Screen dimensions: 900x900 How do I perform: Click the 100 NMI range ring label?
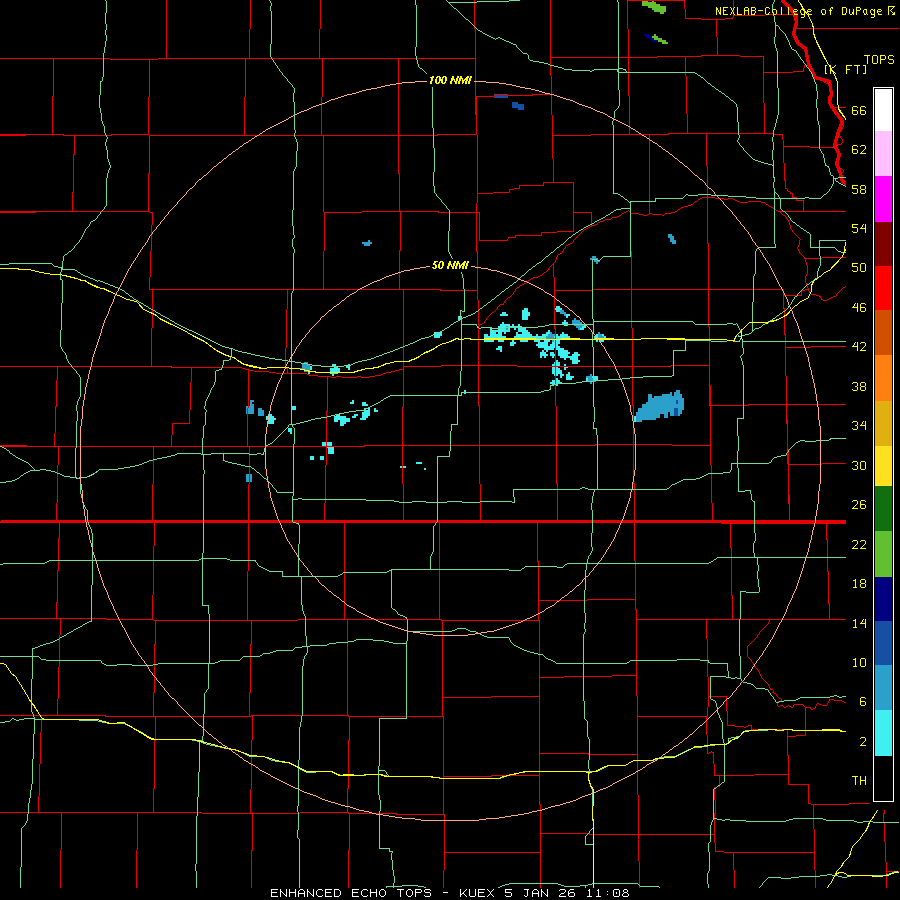450,80
